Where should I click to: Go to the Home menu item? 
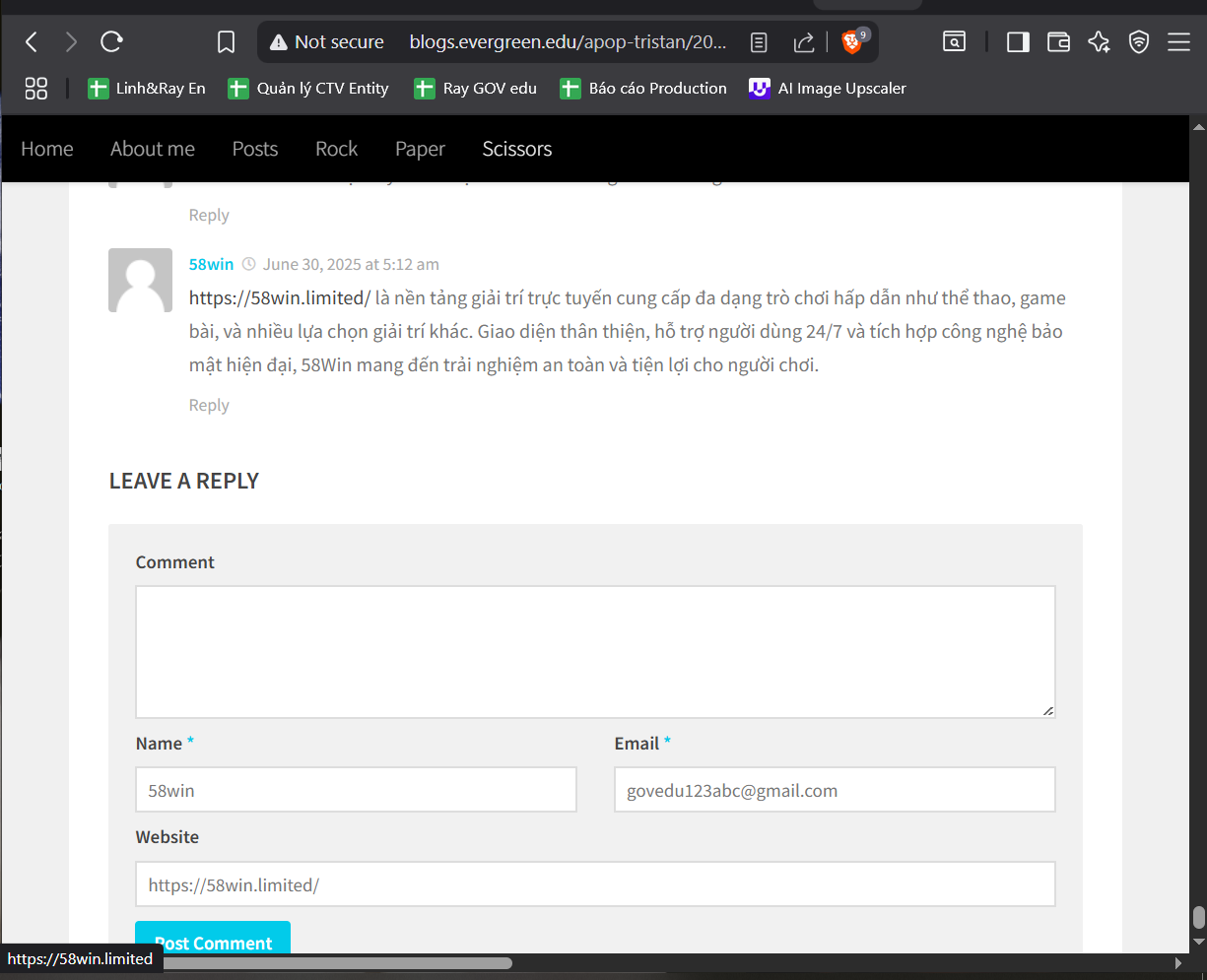pyautogui.click(x=47, y=149)
